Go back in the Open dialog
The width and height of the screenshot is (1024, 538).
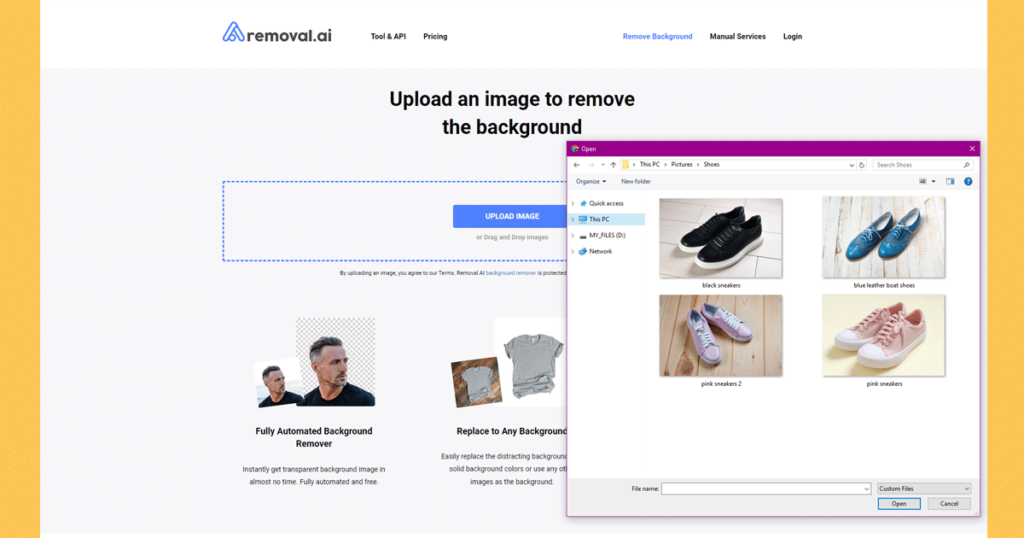[x=577, y=165]
